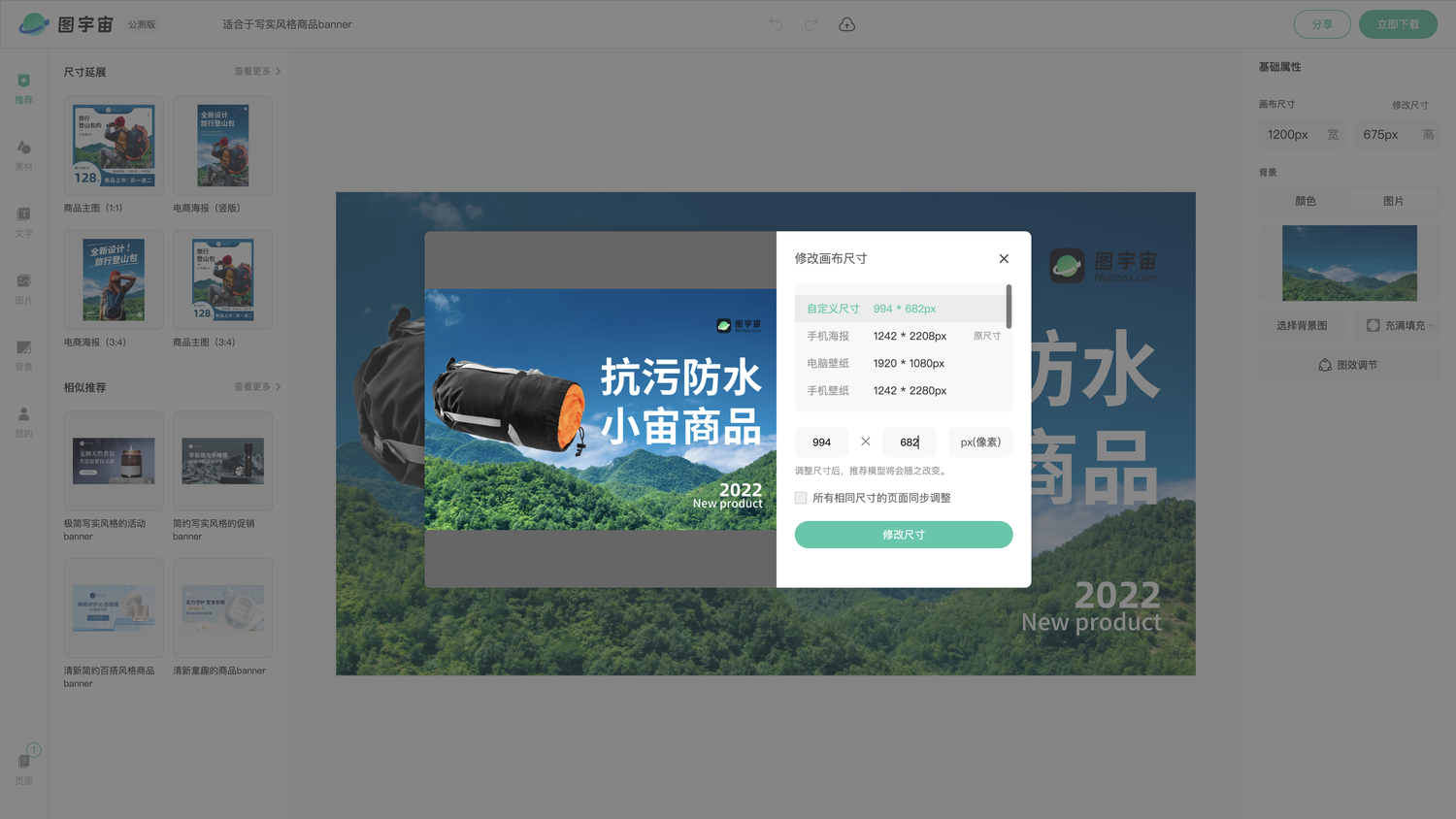
Task: Open the 文字 sidebar panel
Action: (24, 222)
